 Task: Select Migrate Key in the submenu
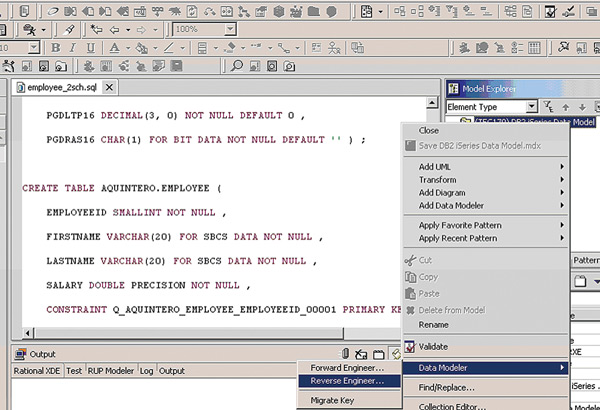pos(335,400)
